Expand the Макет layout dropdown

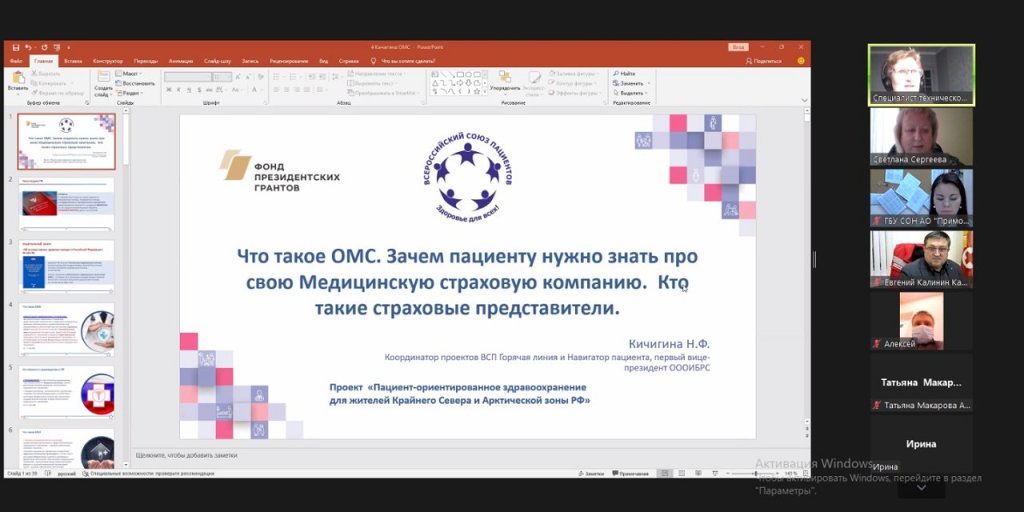(130, 73)
